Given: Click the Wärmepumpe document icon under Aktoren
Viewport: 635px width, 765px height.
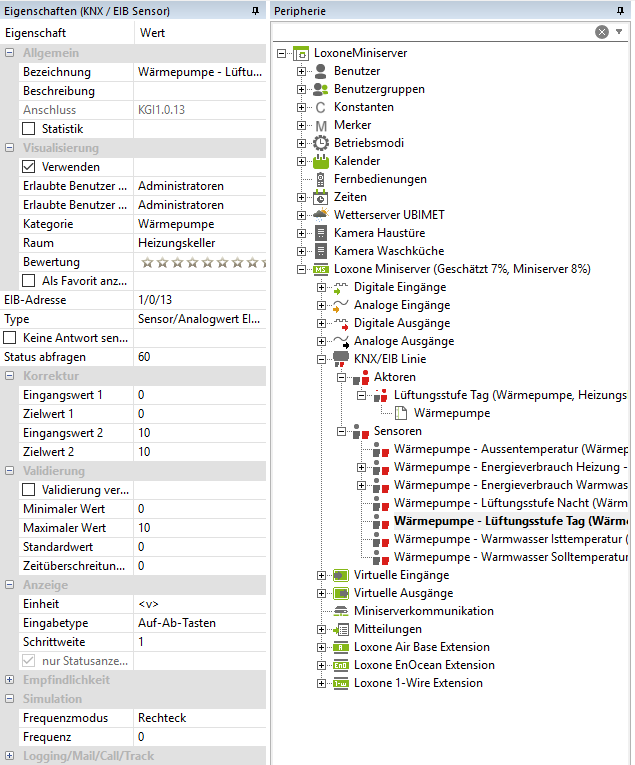Looking at the screenshot, I should coord(401,413).
